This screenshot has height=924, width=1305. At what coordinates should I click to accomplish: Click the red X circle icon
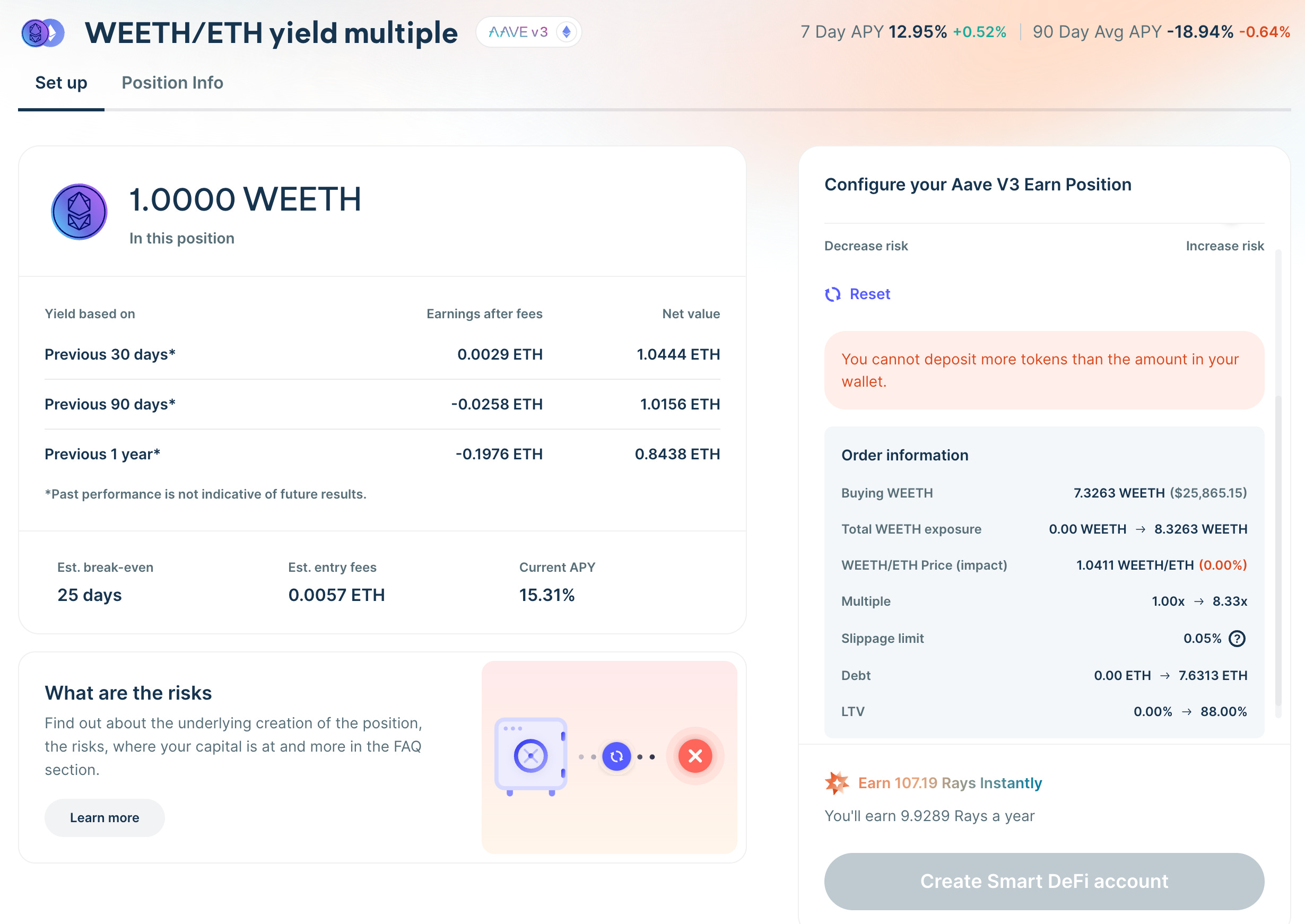(x=694, y=755)
